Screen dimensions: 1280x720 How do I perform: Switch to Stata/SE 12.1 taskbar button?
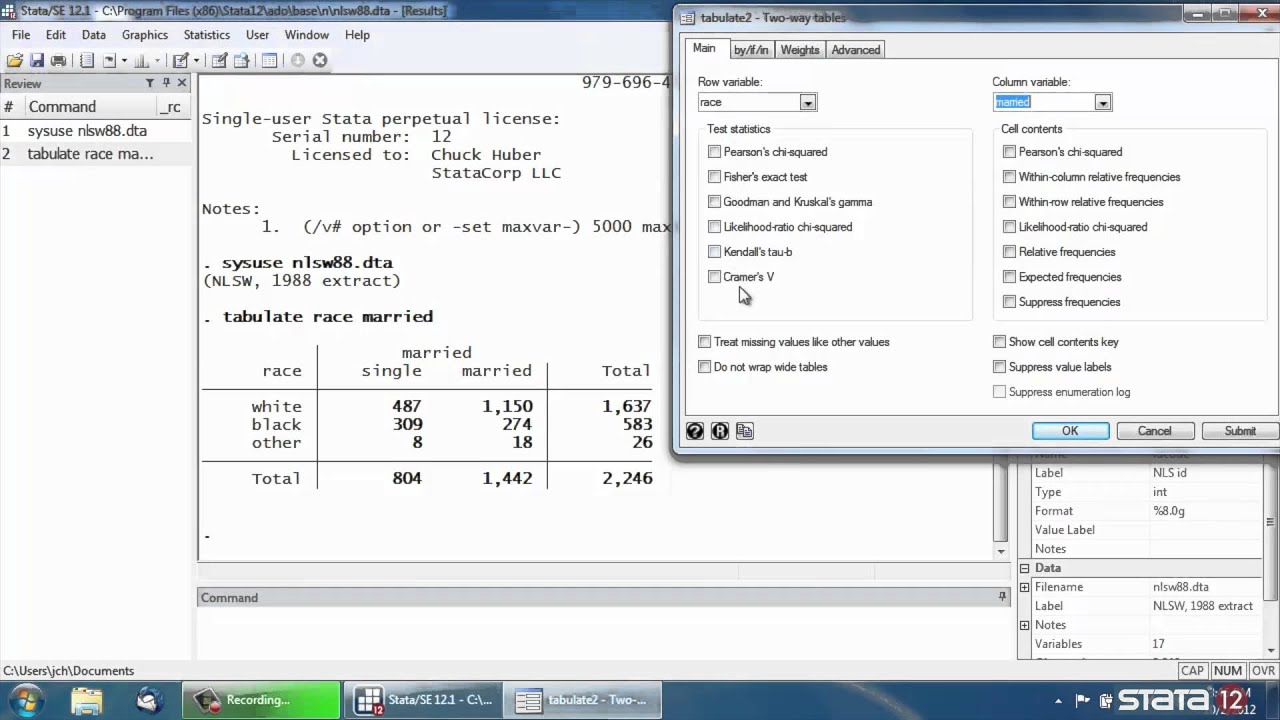424,700
